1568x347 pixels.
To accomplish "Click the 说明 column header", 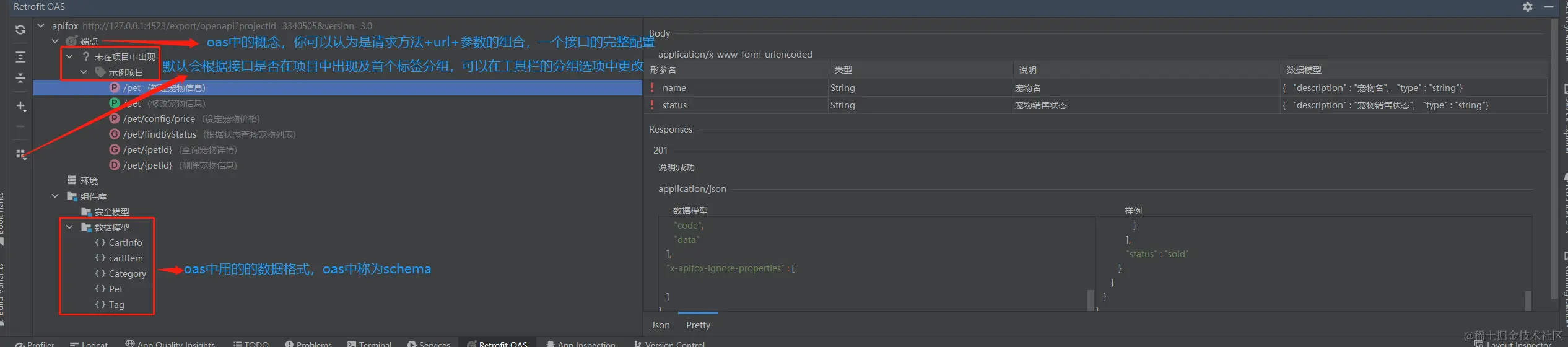I will click(1147, 70).
